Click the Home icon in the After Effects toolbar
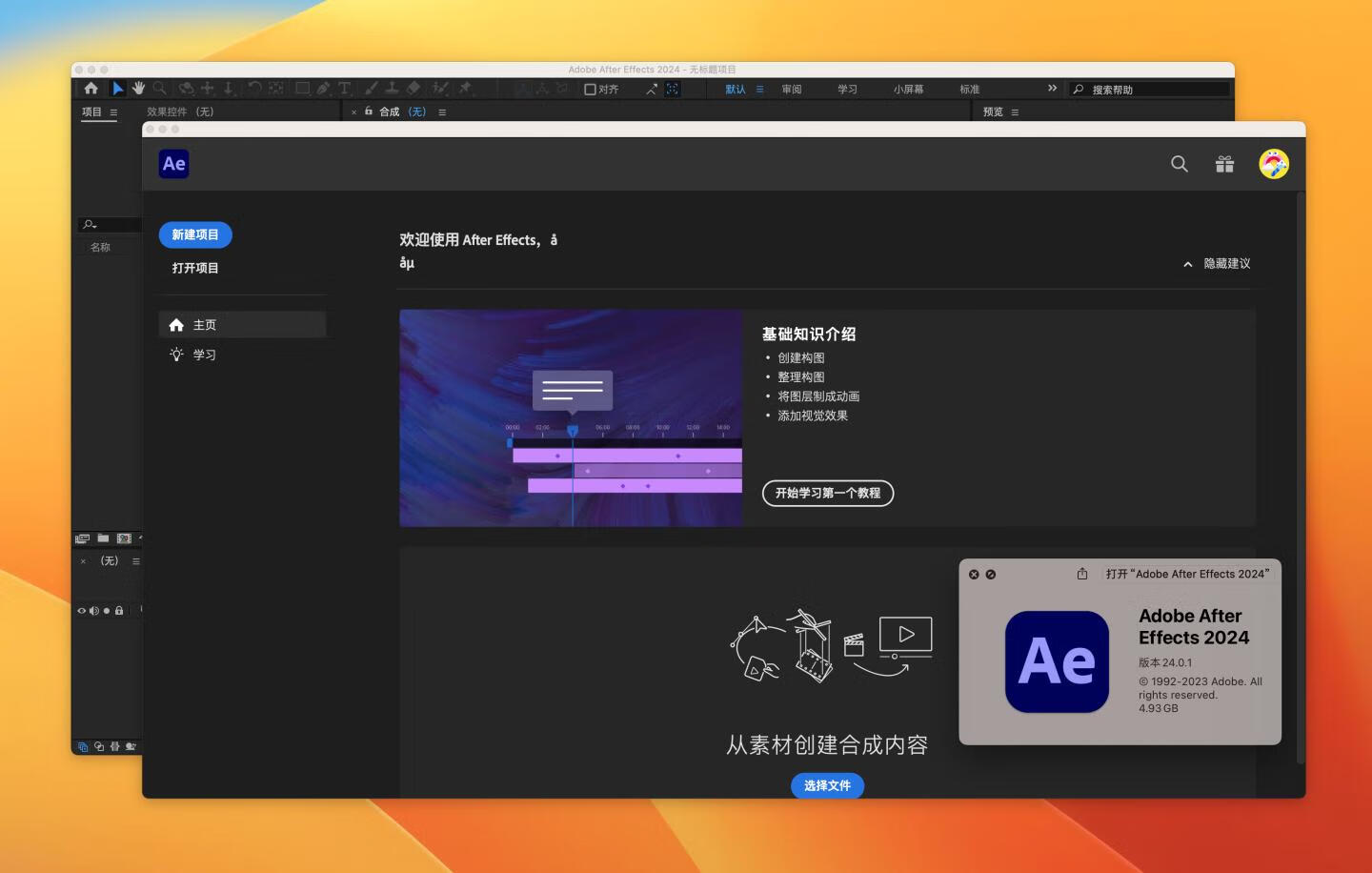1372x873 pixels. (91, 89)
